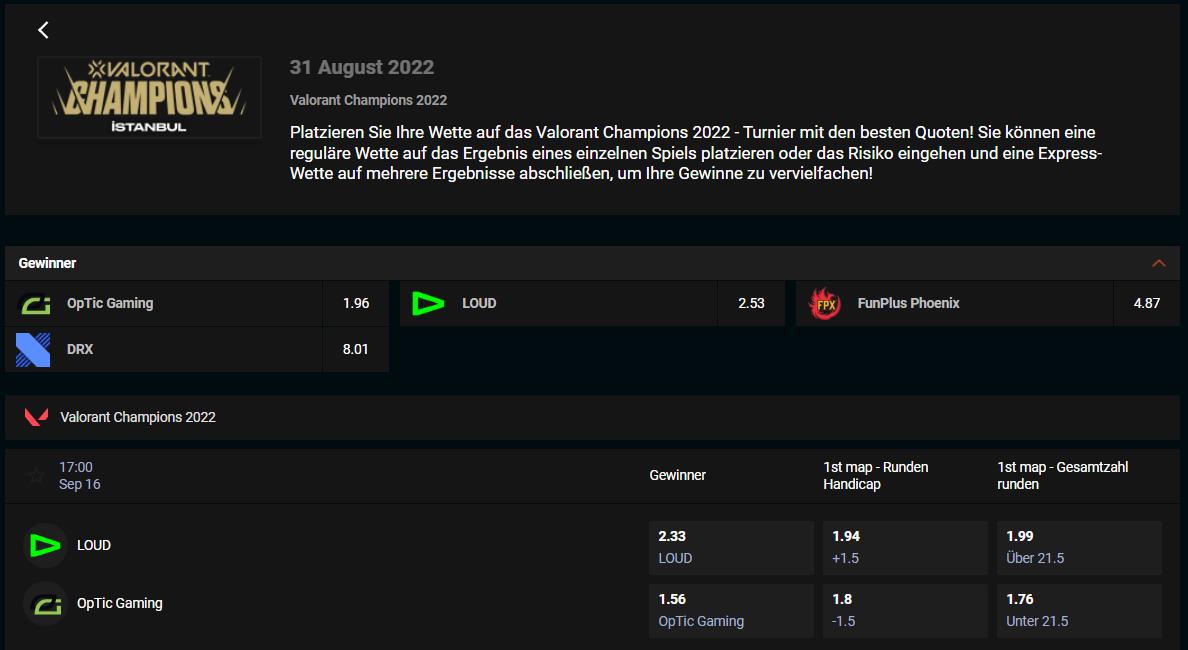Click the DRX team logo icon
The width and height of the screenshot is (1188, 650).
(33, 350)
